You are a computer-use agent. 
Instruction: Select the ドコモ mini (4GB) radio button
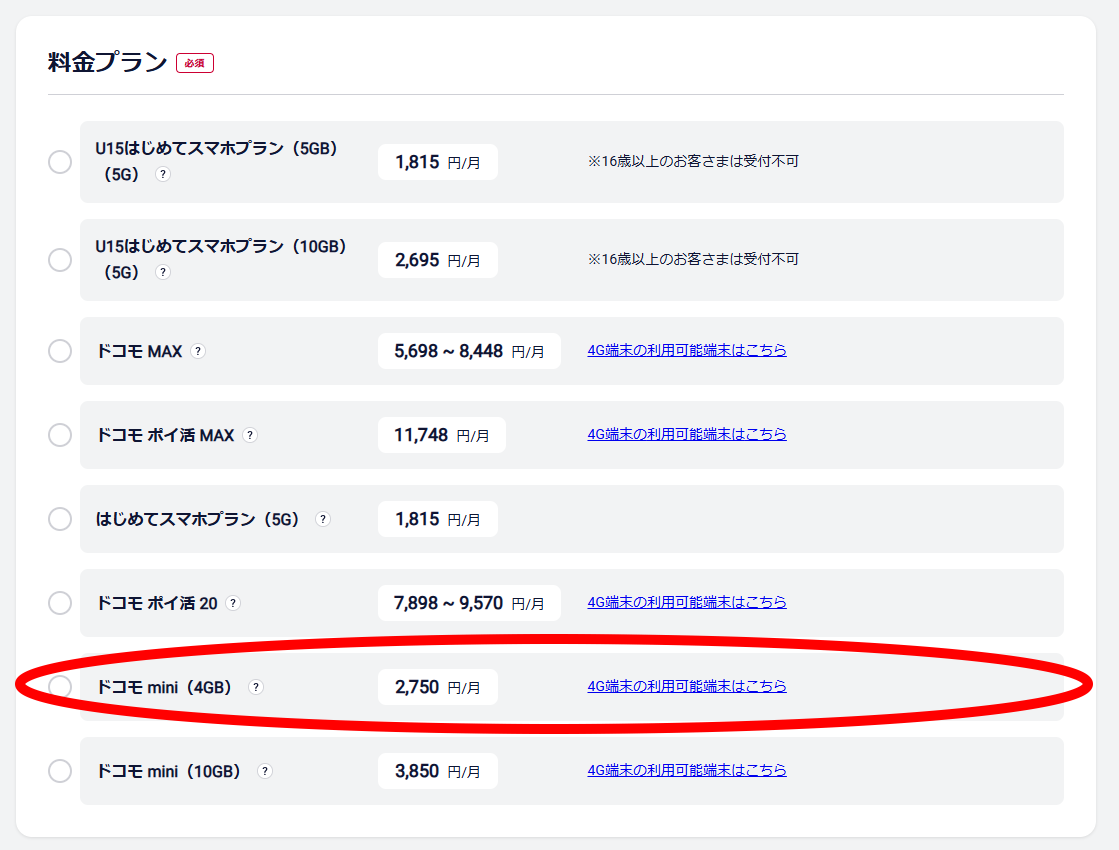(60, 687)
